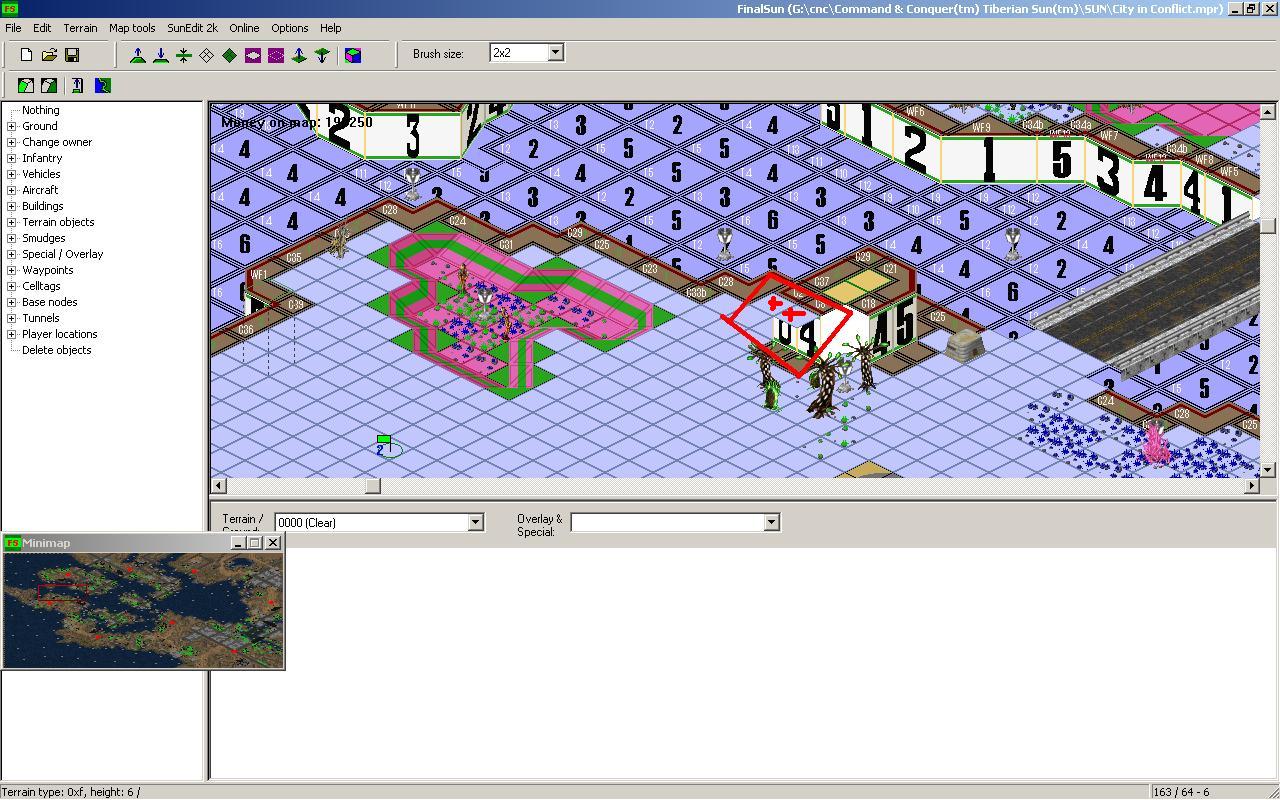Image resolution: width=1280 pixels, height=800 pixels.
Task: Click the '163 / 64 - 6' coordinates readout
Action: (x=1181, y=792)
